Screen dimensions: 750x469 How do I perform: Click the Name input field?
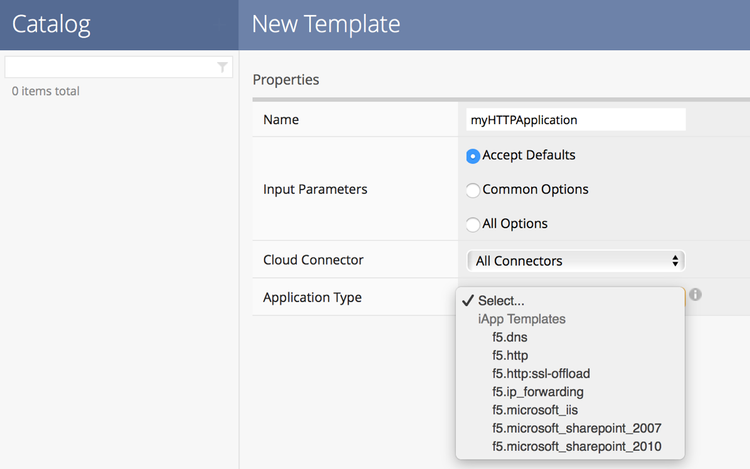pos(576,119)
